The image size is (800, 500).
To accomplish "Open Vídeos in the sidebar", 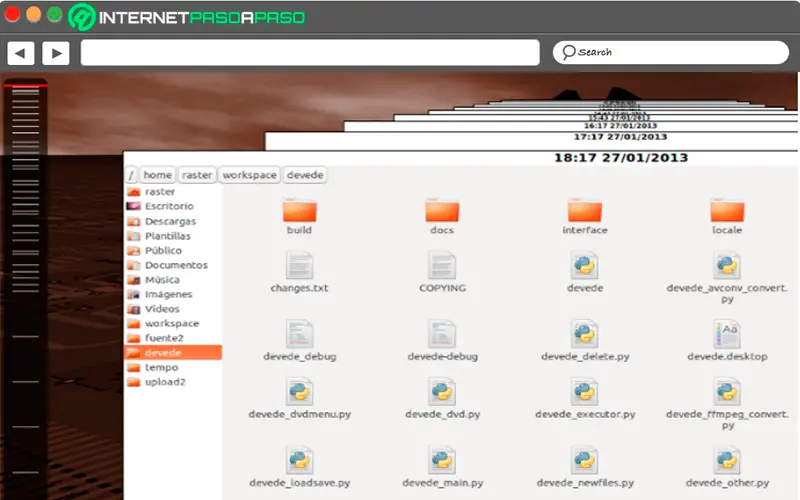I will click(x=173, y=309).
